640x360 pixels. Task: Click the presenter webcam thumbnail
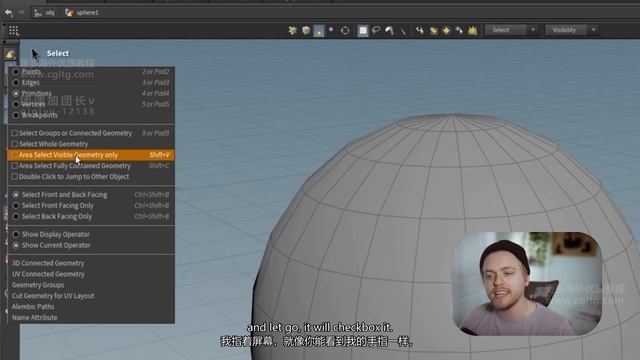527,284
